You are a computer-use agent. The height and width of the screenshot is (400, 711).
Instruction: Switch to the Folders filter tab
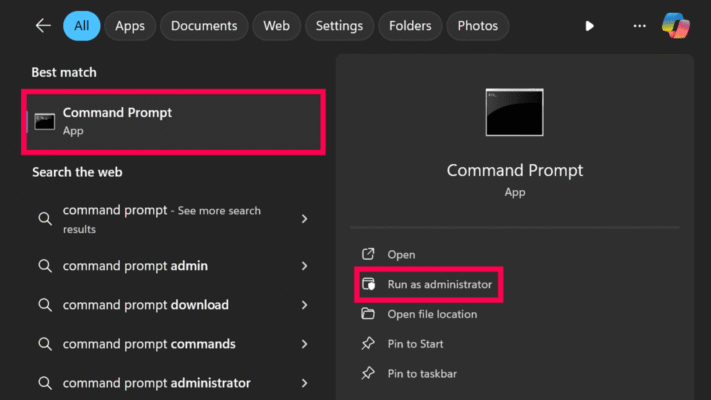pyautogui.click(x=410, y=26)
